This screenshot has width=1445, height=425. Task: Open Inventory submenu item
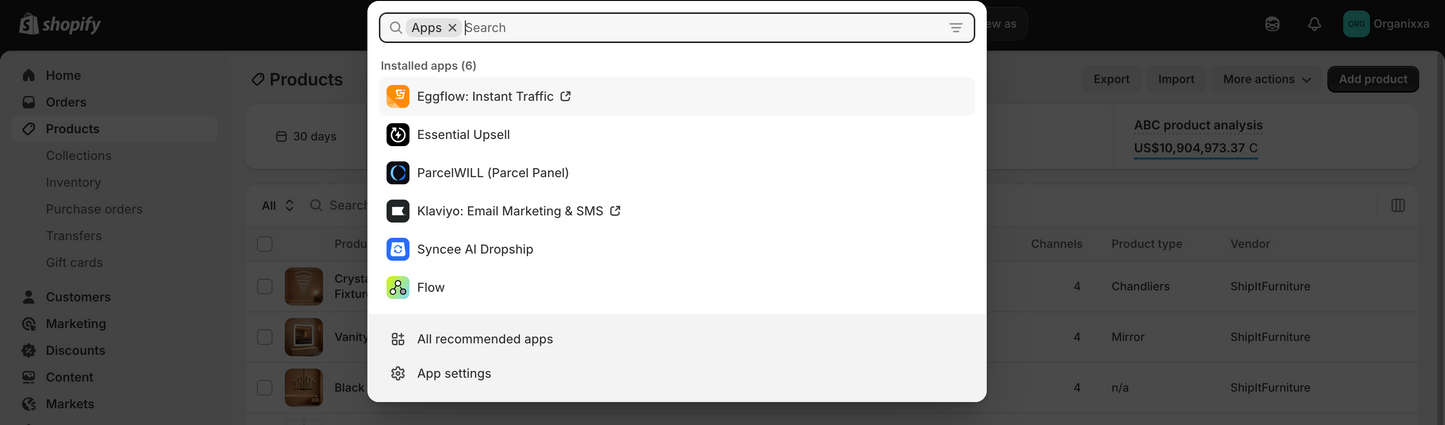click(73, 182)
